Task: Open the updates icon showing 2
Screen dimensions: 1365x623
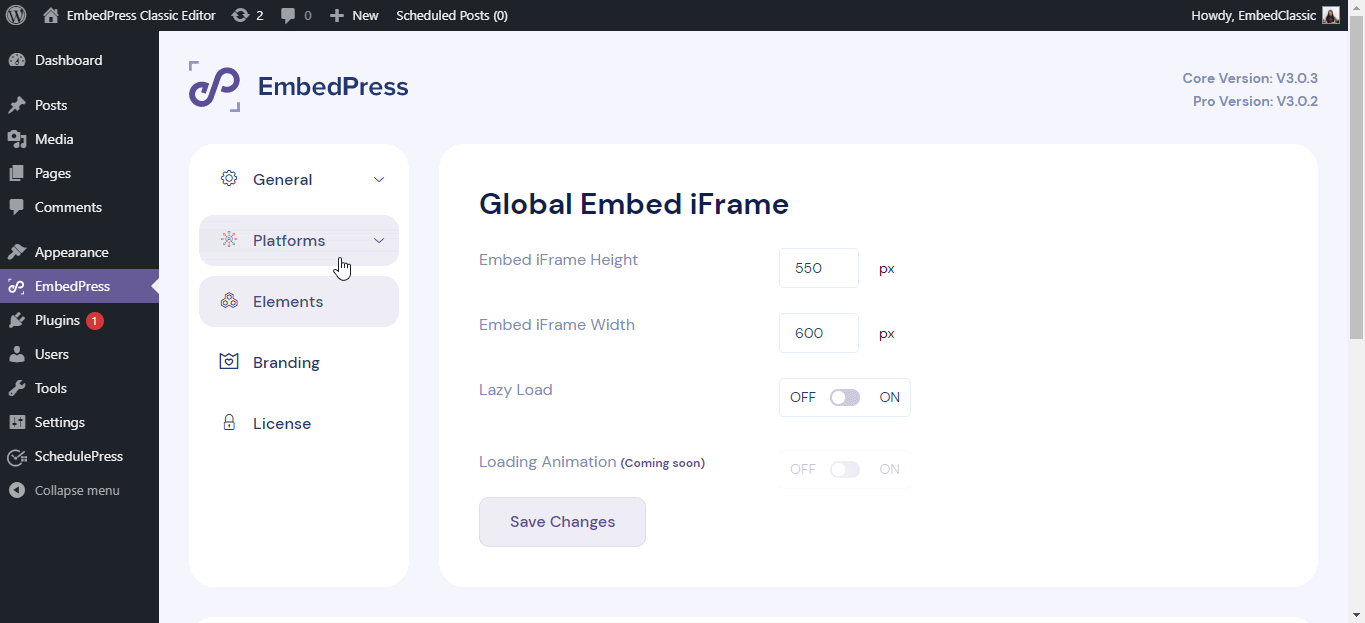Action: click(240, 15)
